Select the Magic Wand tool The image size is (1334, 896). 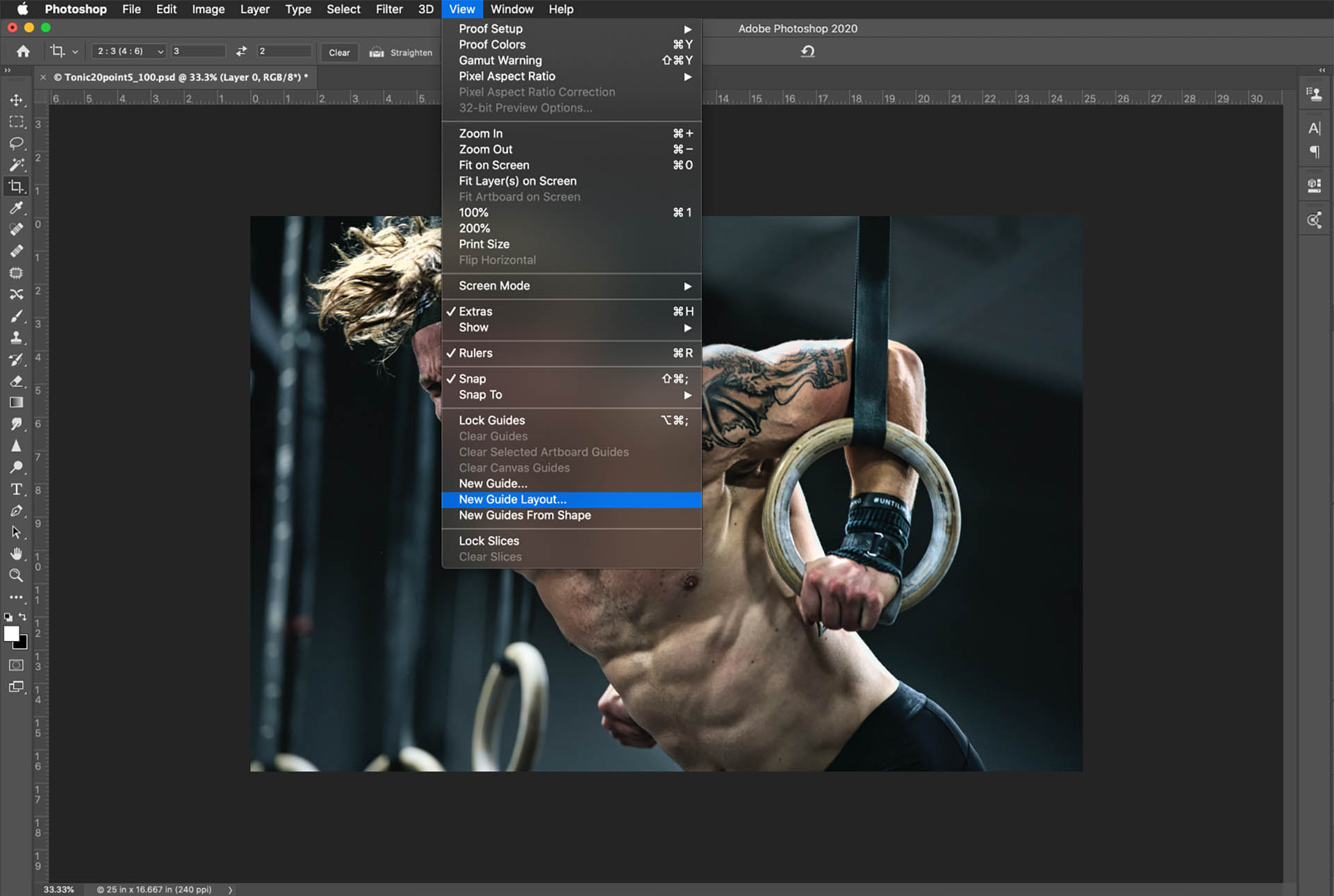(16, 165)
